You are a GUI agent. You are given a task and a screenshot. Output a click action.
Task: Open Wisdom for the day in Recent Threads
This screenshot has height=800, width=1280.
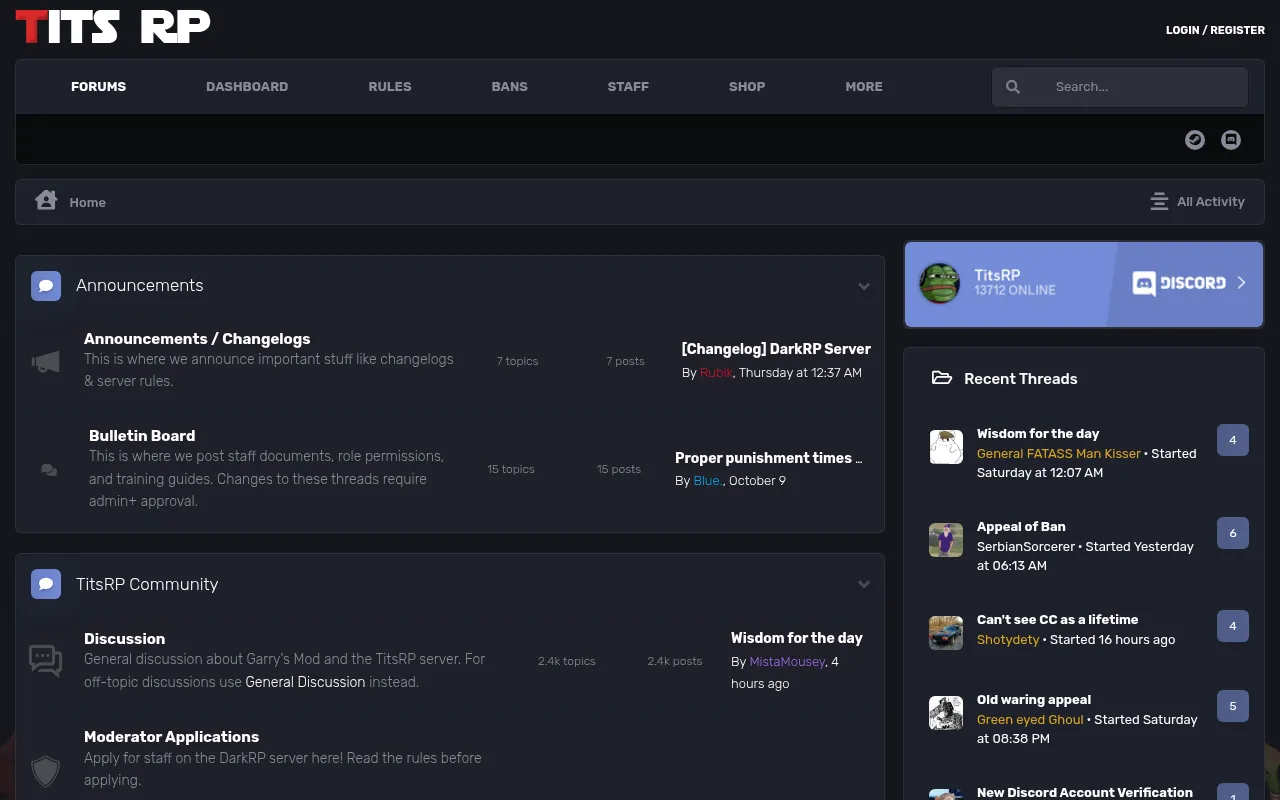(1038, 434)
